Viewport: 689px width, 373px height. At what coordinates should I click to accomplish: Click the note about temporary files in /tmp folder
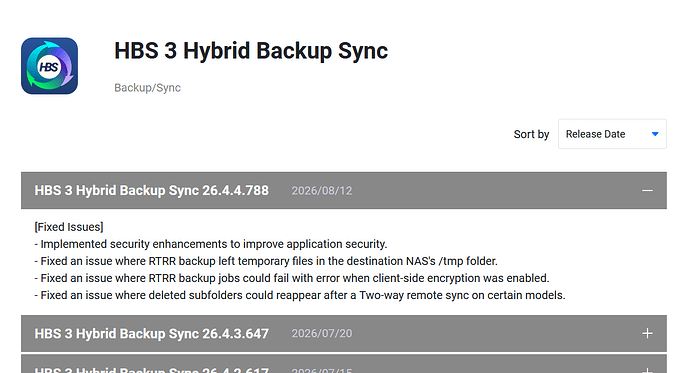tap(266, 261)
